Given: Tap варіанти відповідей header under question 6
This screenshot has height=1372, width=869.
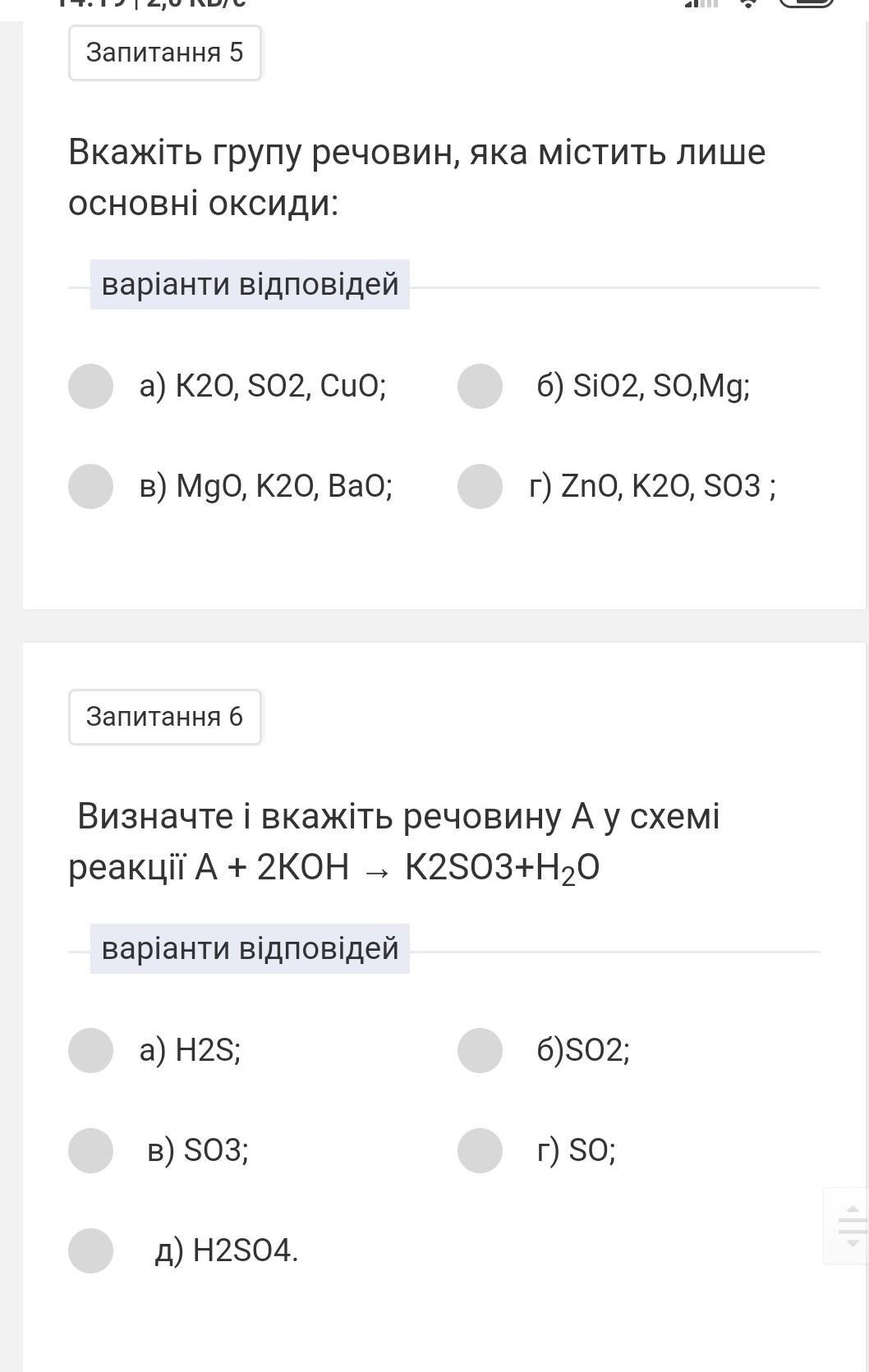Looking at the screenshot, I should pyautogui.click(x=250, y=948).
